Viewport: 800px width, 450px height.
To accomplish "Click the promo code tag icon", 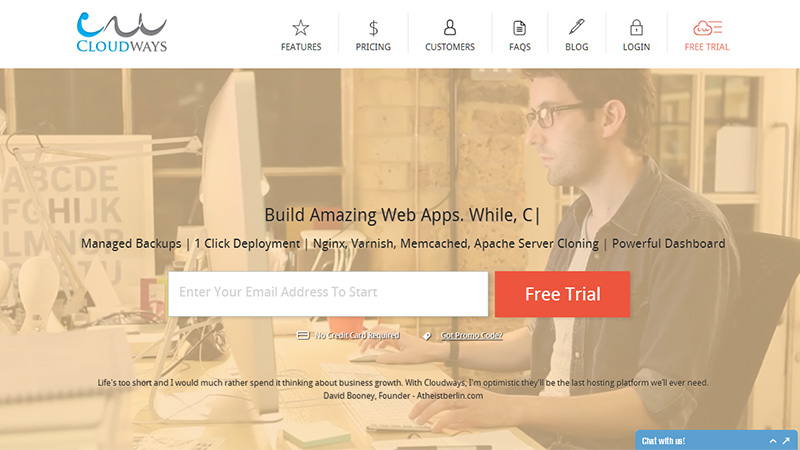I will [x=427, y=336].
